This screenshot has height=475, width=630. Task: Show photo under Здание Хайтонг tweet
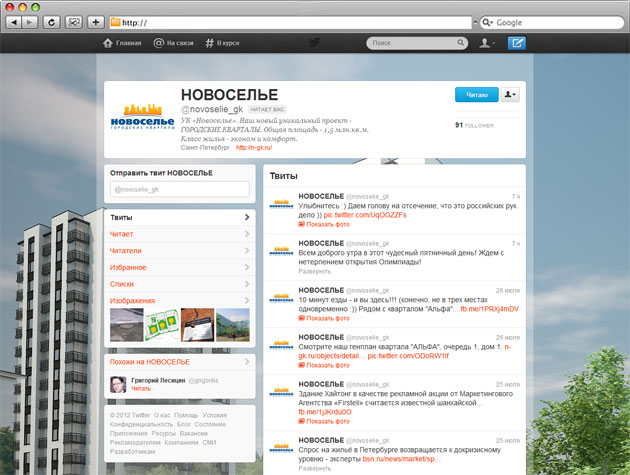[324, 422]
